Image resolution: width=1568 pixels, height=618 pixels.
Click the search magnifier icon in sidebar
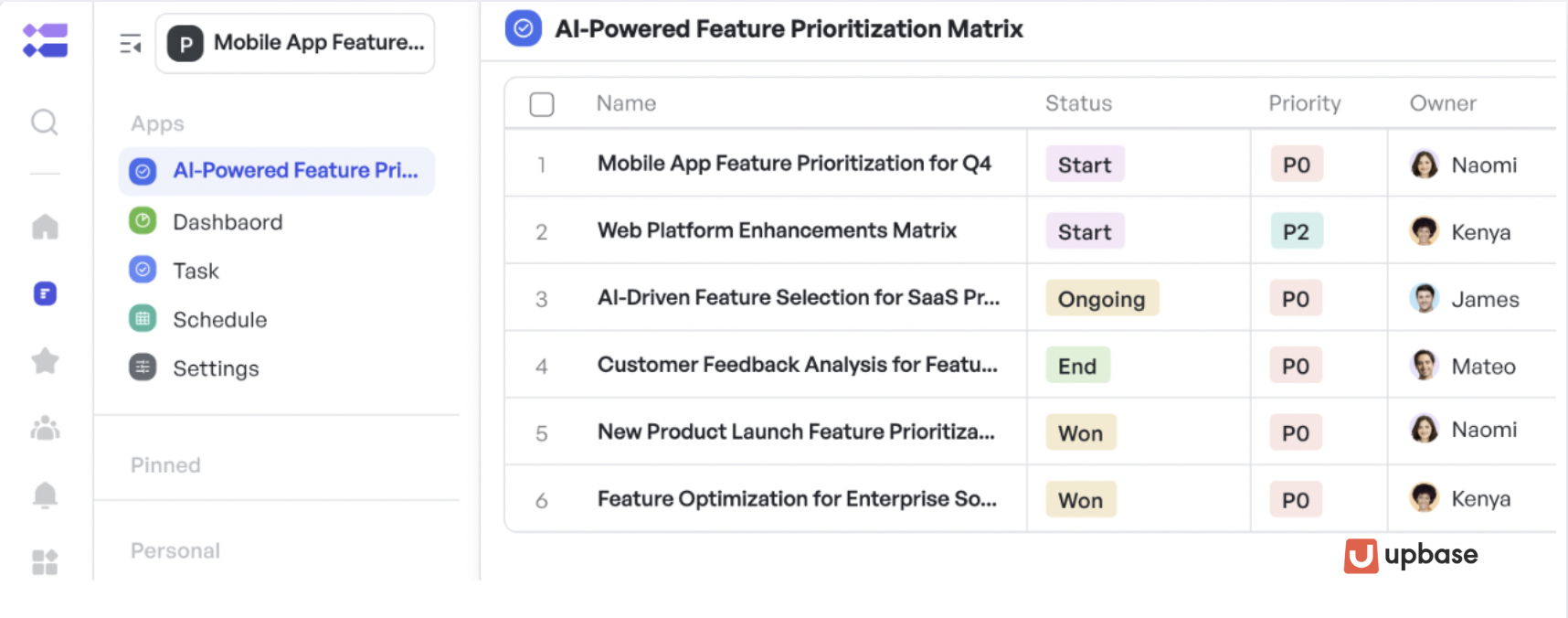(45, 123)
